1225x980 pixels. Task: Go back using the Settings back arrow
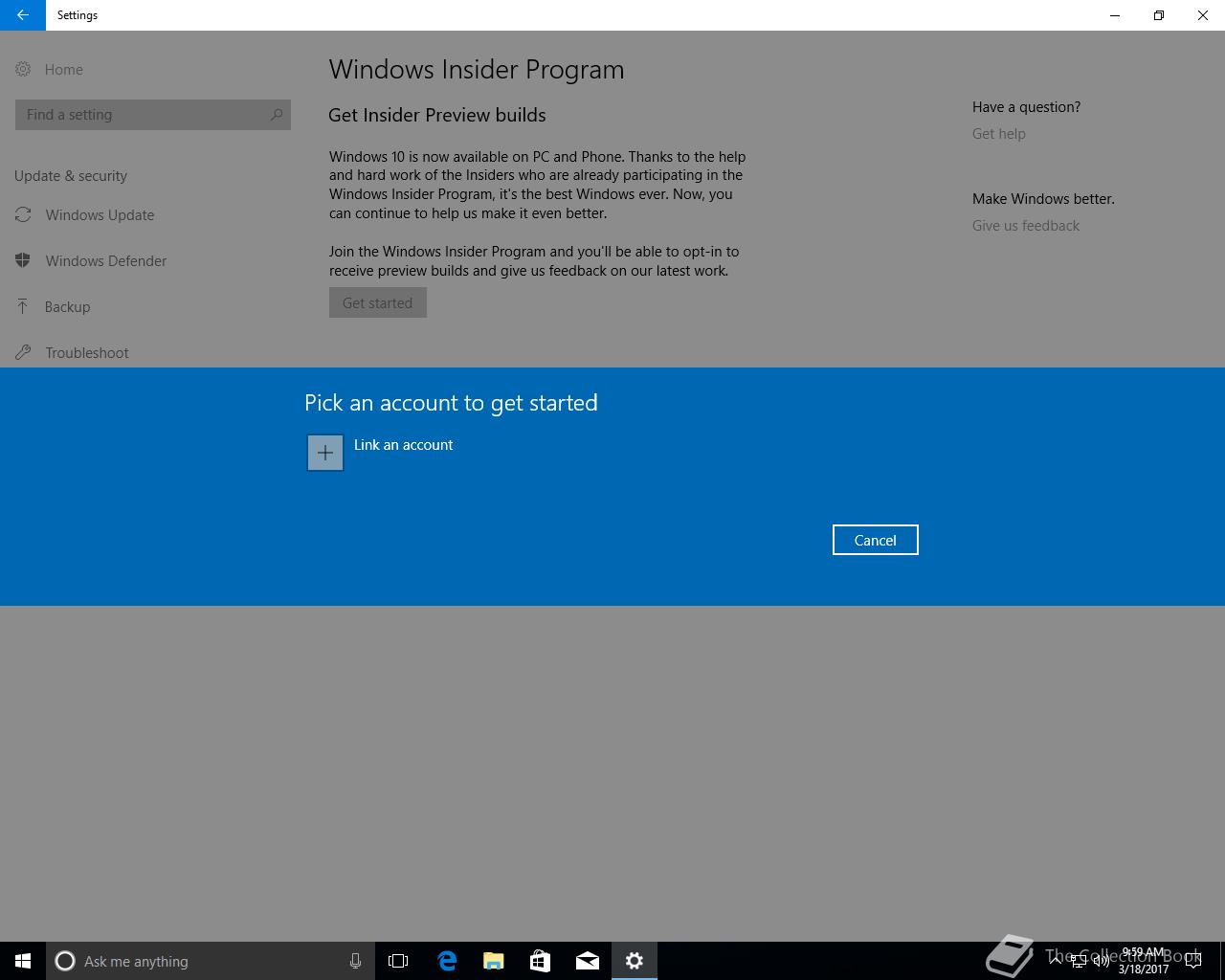23,15
